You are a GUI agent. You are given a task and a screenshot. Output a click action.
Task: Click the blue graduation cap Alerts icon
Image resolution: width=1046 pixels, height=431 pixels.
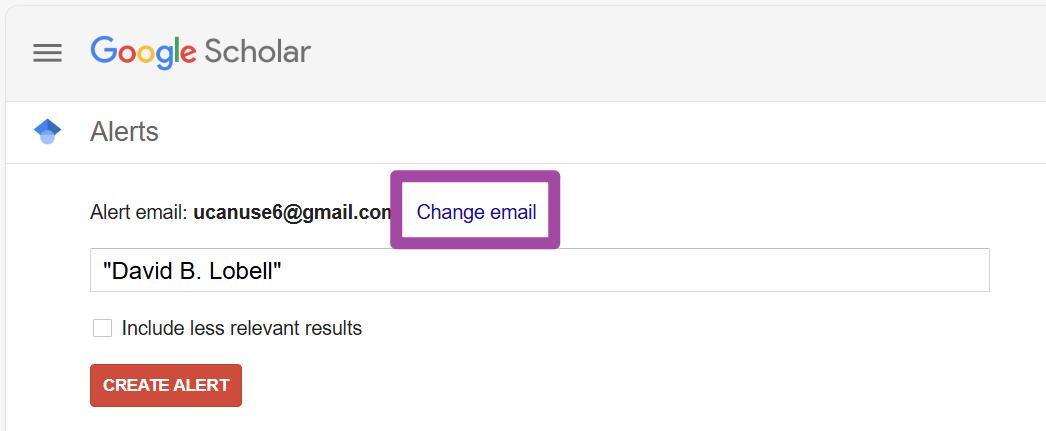coord(47,132)
